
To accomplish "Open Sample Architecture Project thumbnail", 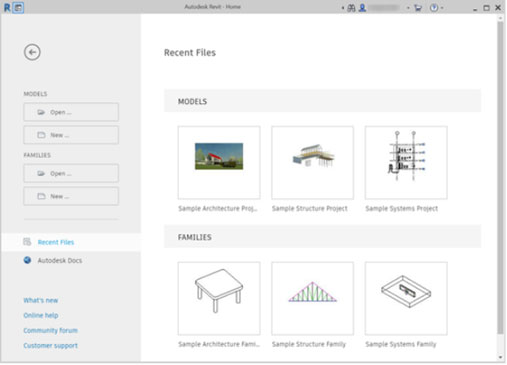I will tap(219, 163).
